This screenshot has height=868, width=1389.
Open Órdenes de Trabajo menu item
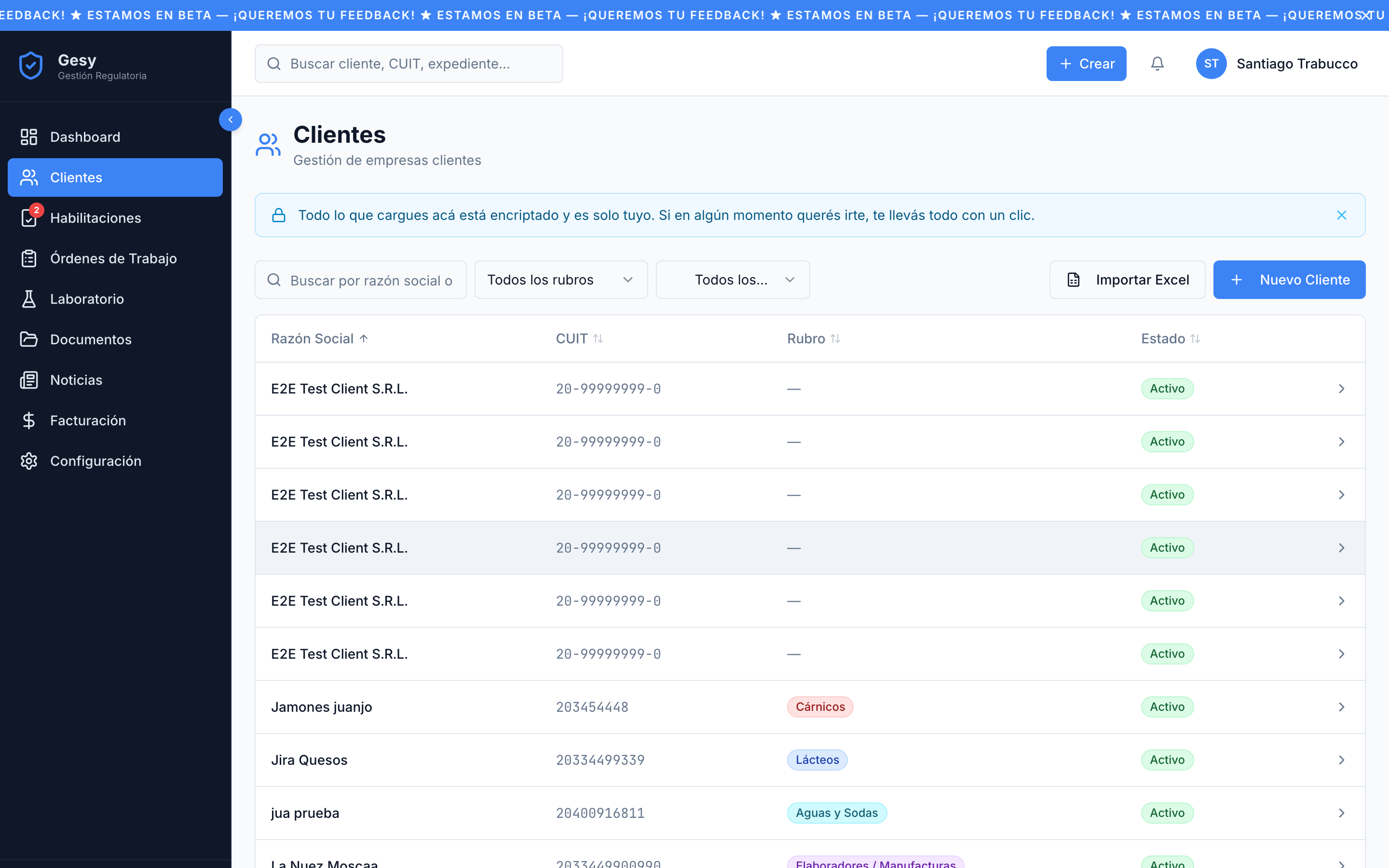113,258
